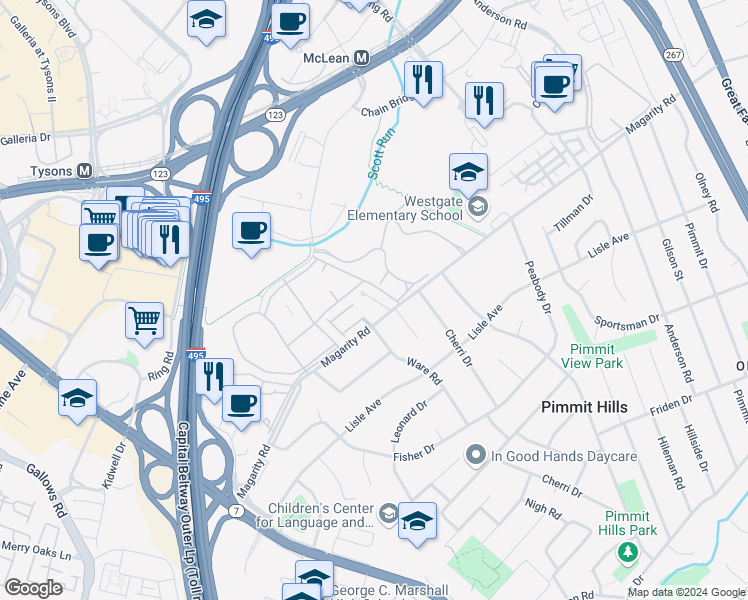Image resolution: width=748 pixels, height=600 pixels.
Task: Select the route 267 highway shield
Action: coord(673,55)
